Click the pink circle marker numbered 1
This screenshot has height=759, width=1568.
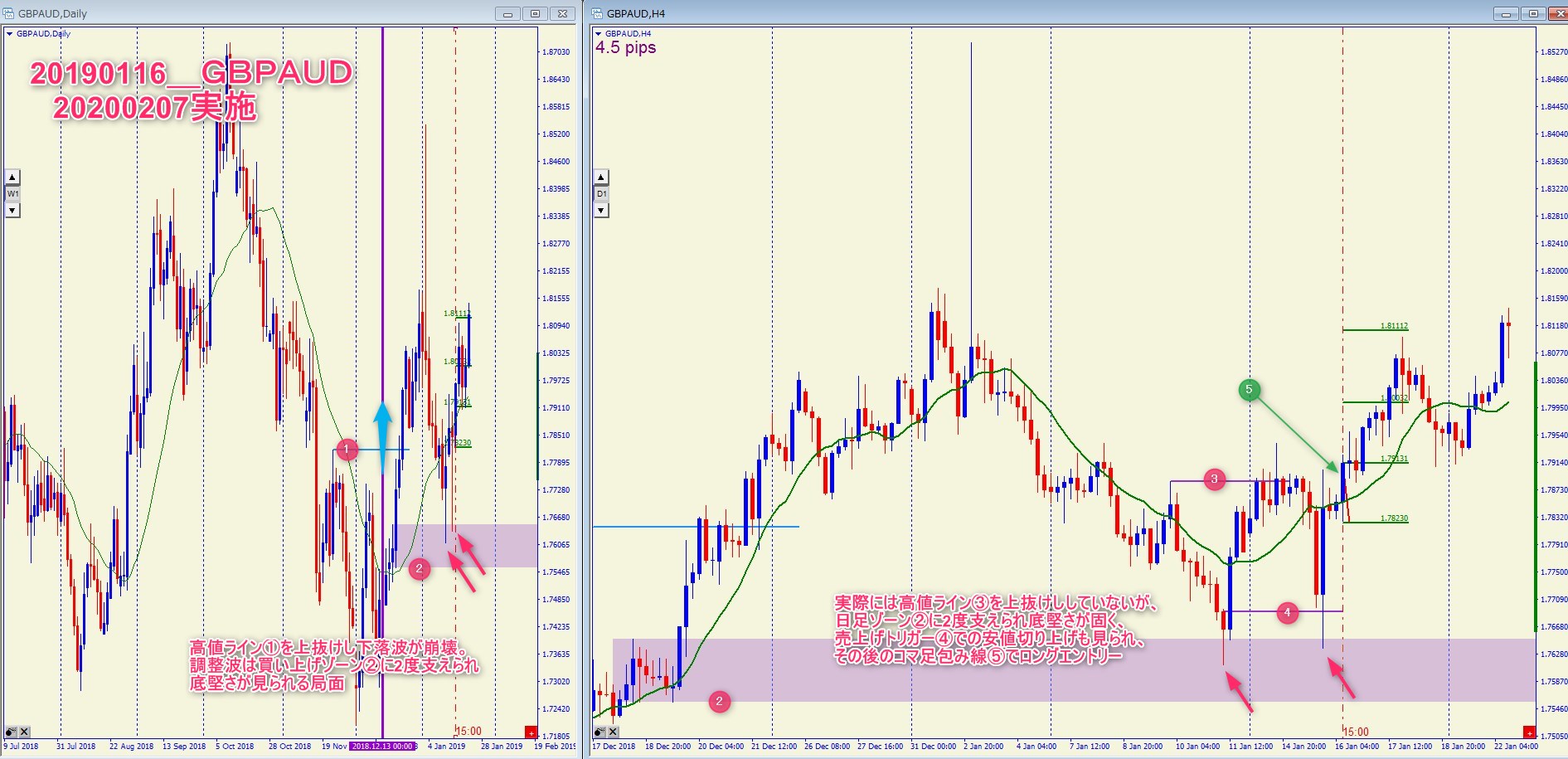[347, 450]
